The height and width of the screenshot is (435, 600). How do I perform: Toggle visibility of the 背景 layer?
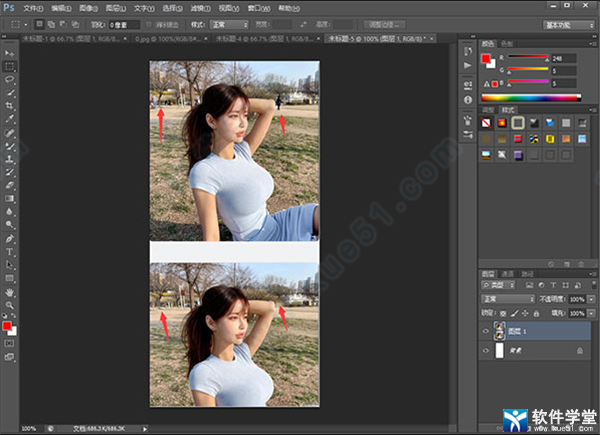487,352
